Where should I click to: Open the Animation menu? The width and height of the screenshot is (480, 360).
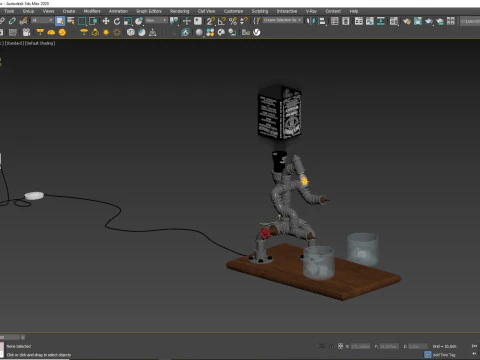pos(118,11)
